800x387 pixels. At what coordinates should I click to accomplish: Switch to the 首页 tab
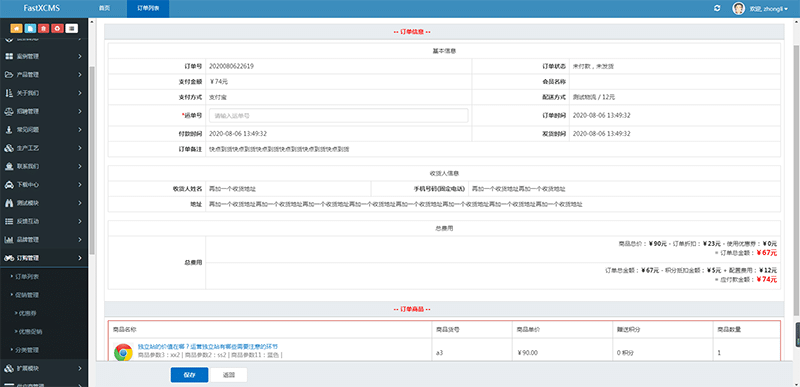[104, 9]
